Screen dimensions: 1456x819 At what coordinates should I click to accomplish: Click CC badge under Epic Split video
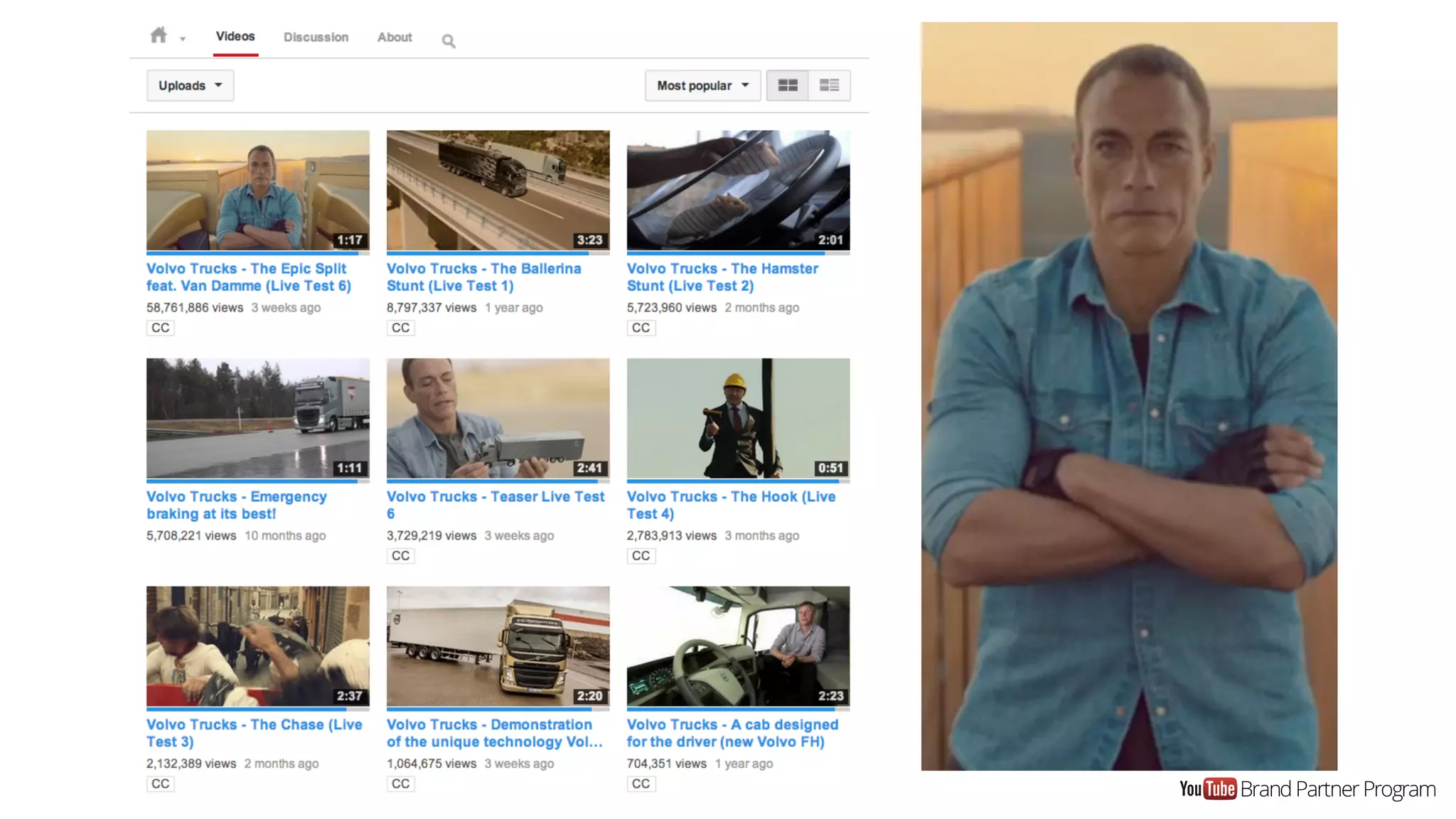tap(161, 328)
